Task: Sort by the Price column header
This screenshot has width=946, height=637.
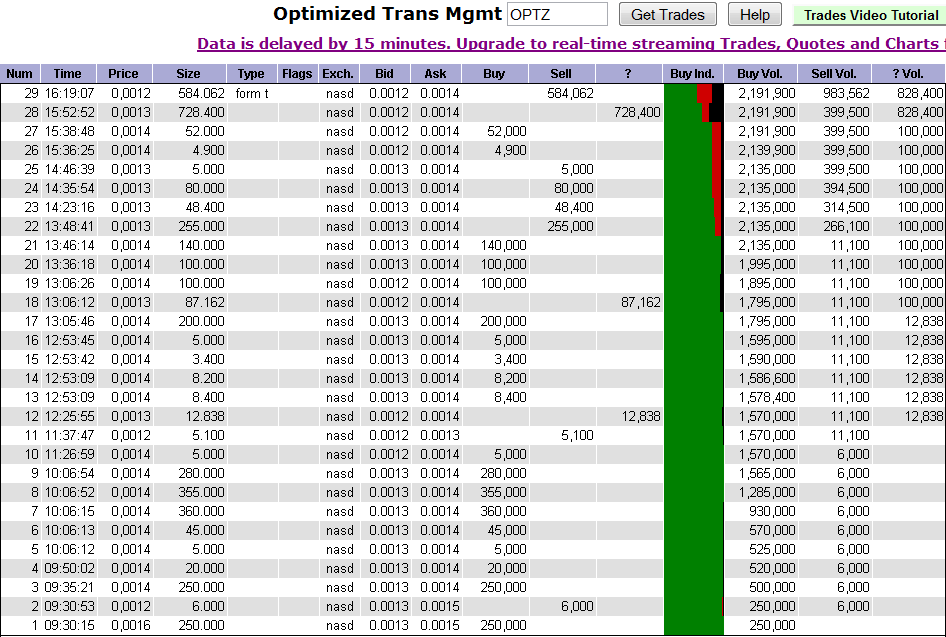Action: click(122, 72)
